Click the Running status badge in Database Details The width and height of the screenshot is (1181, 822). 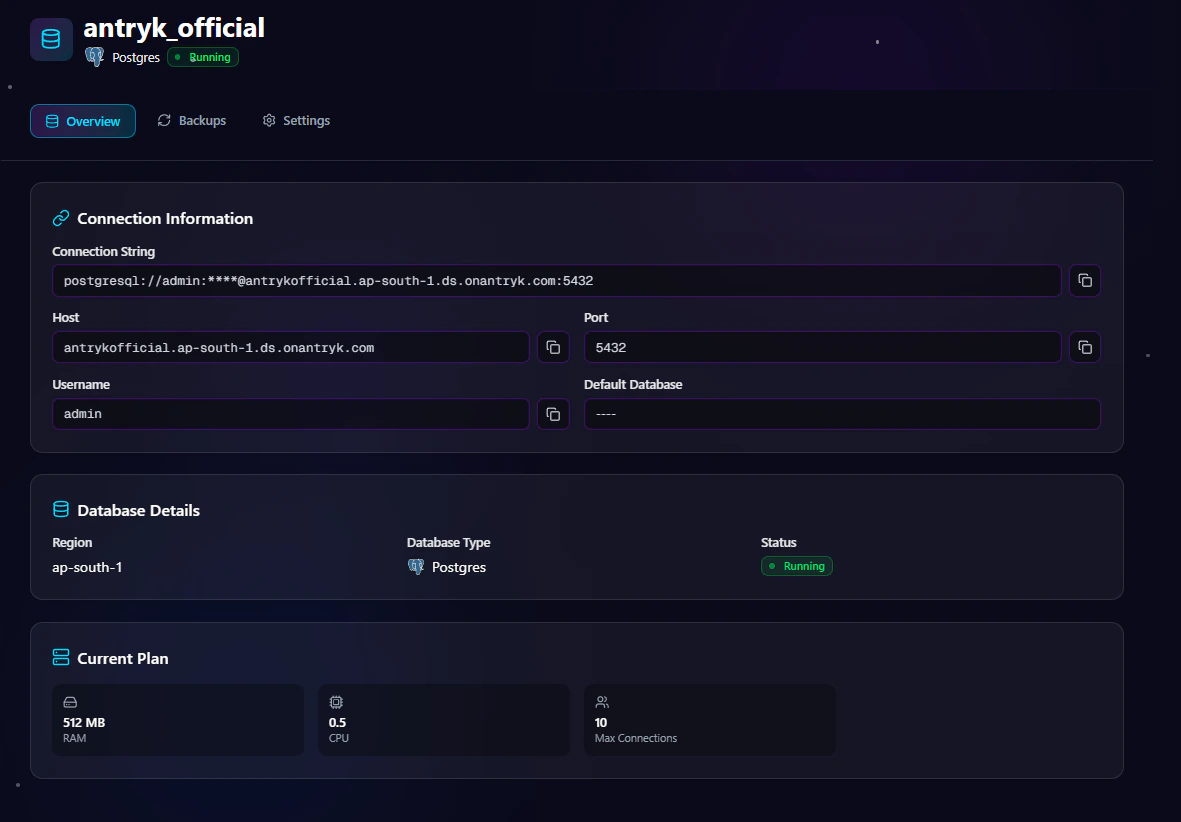pyautogui.click(x=797, y=566)
